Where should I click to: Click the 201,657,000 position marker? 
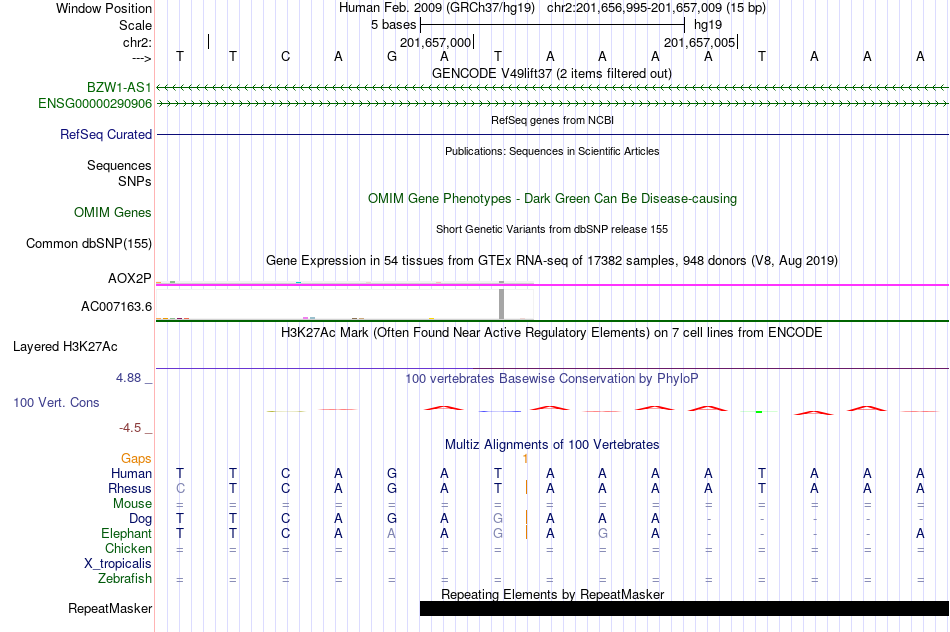436,42
